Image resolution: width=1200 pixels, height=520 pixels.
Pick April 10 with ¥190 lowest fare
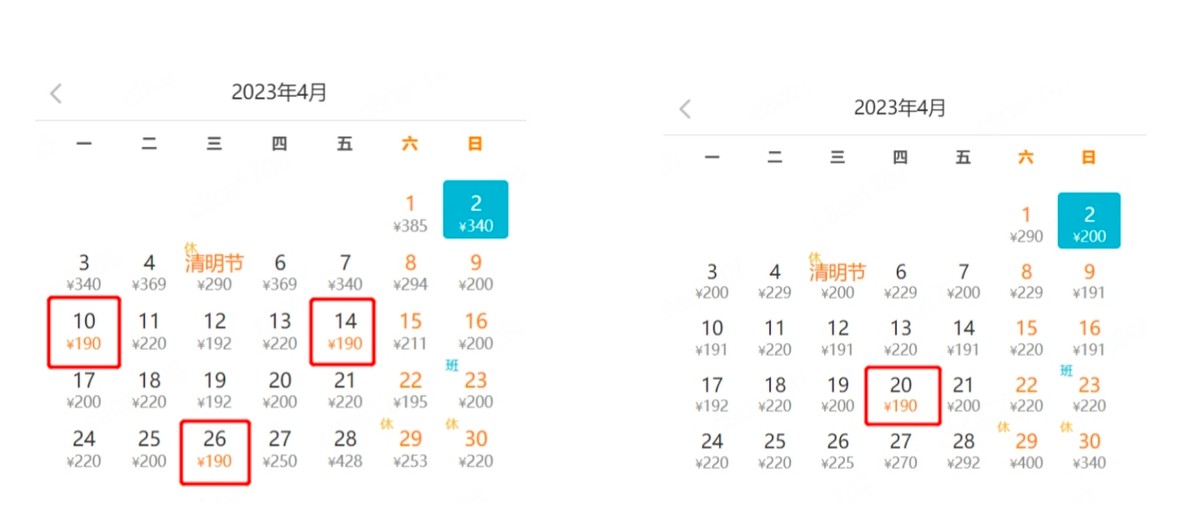click(84, 331)
